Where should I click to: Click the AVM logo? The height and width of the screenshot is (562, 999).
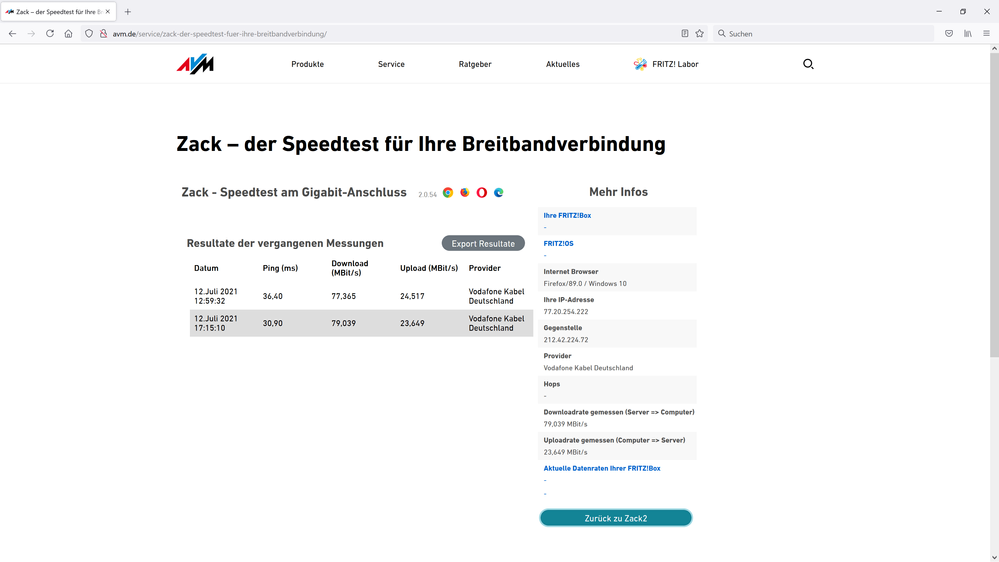click(x=195, y=64)
